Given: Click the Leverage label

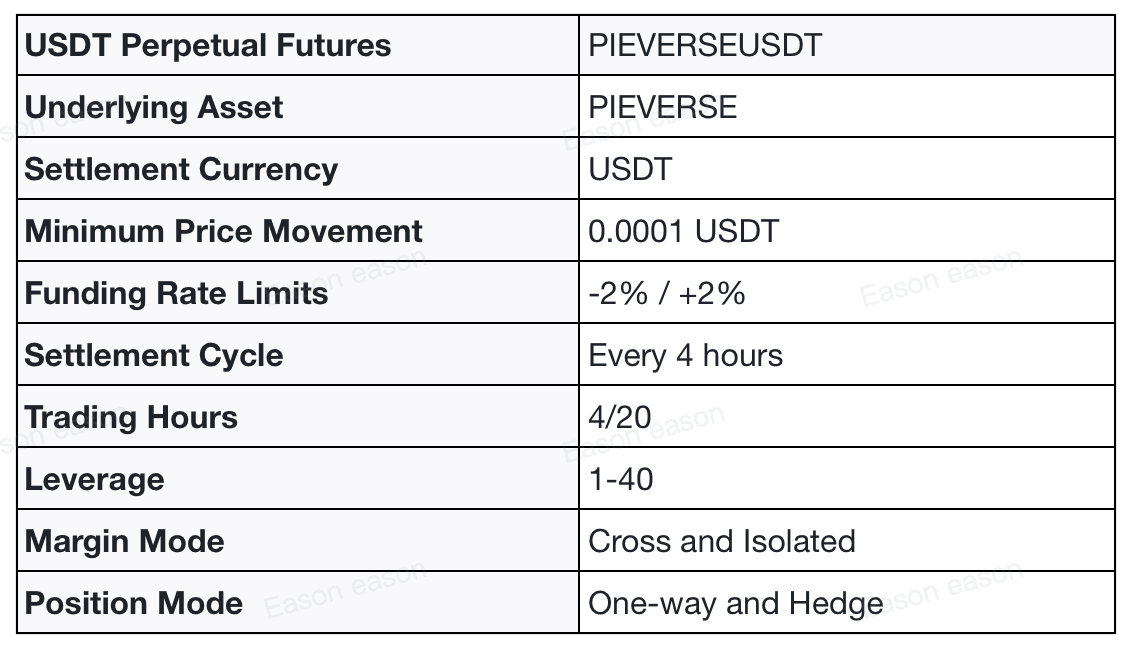Looking at the screenshot, I should [x=94, y=480].
